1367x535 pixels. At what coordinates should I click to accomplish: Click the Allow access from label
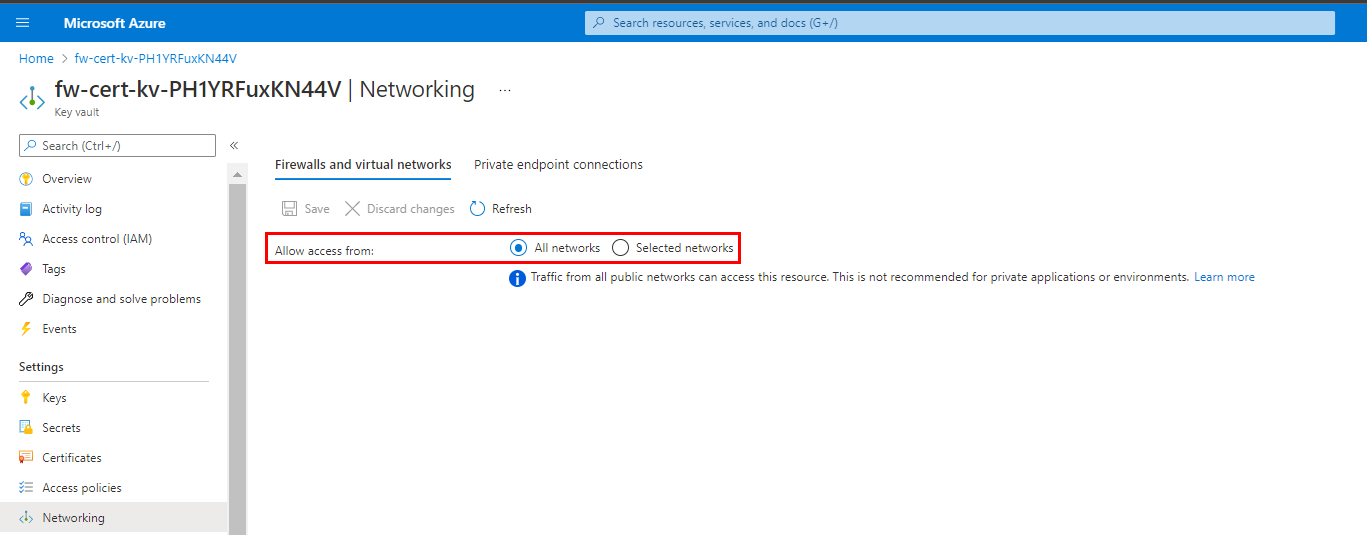tap(324, 250)
